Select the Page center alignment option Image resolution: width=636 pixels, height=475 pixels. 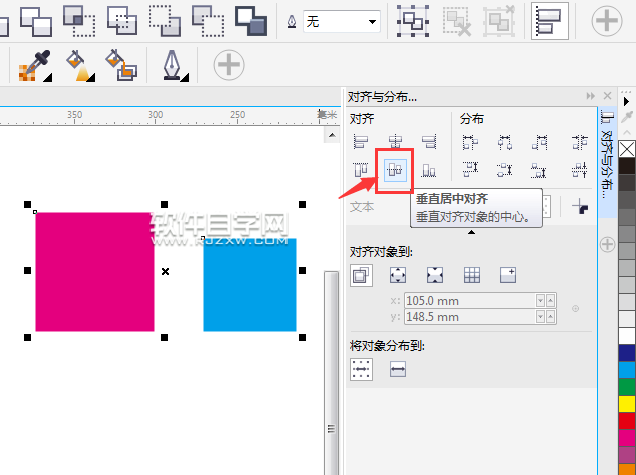(435, 275)
